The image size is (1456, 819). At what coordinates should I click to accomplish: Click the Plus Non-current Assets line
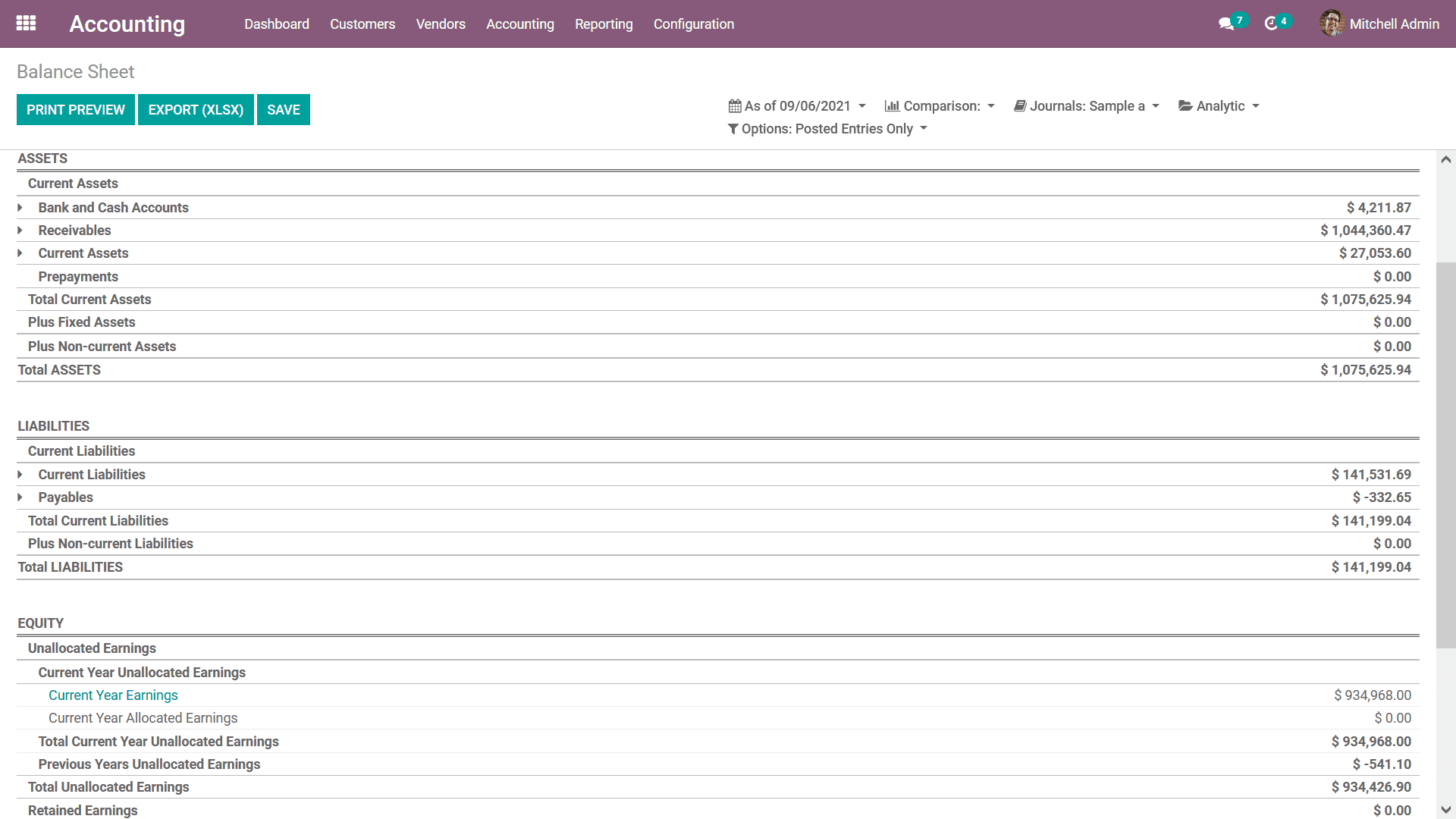(718, 347)
